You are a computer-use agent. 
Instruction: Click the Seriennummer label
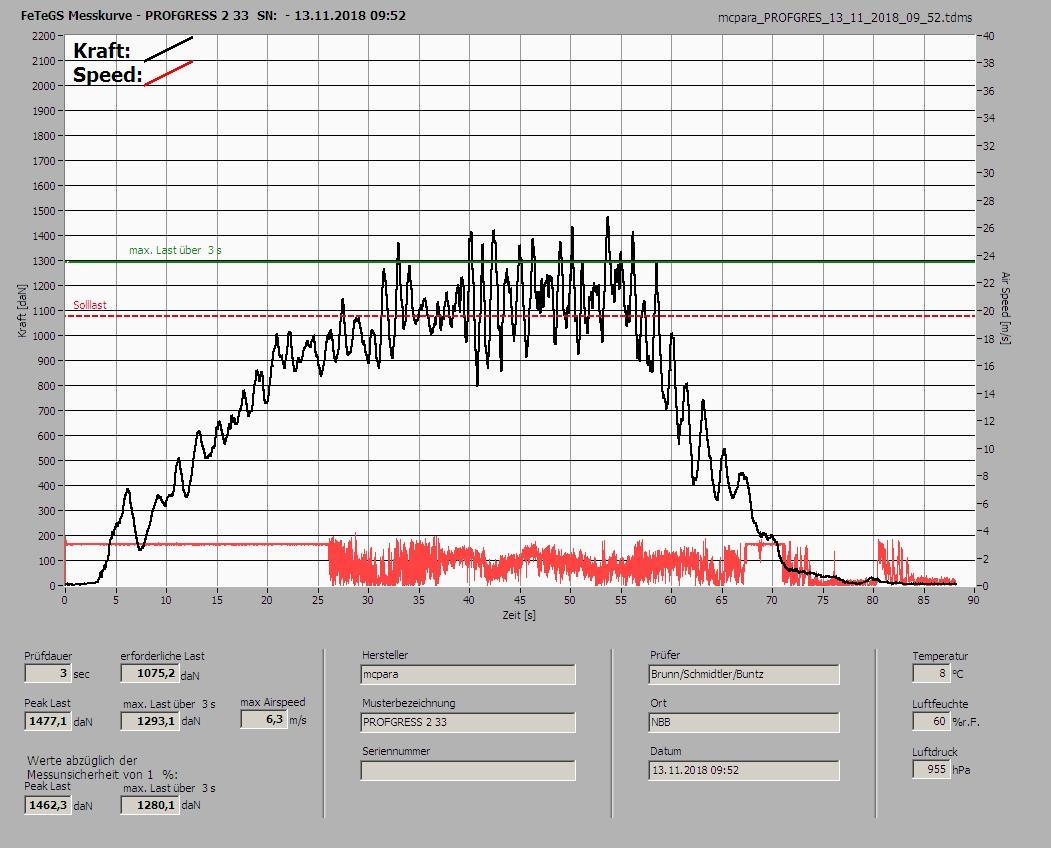click(x=396, y=751)
